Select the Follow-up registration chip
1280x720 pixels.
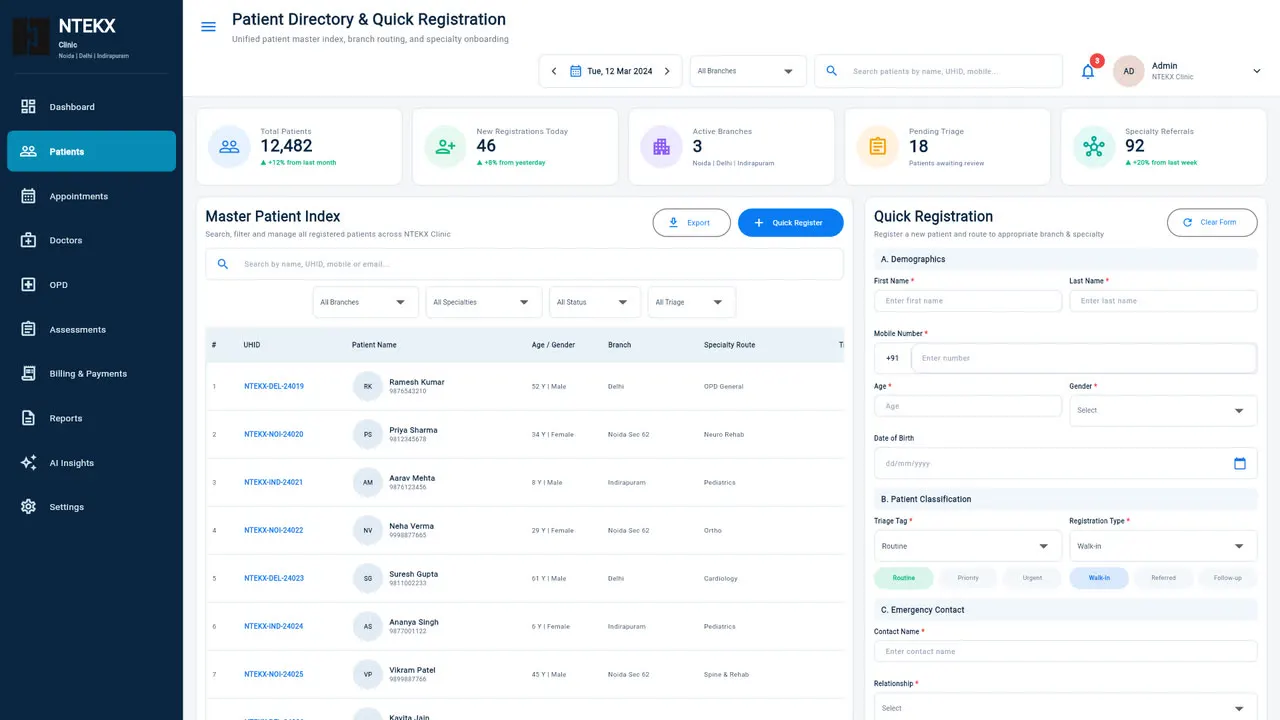(1228, 578)
